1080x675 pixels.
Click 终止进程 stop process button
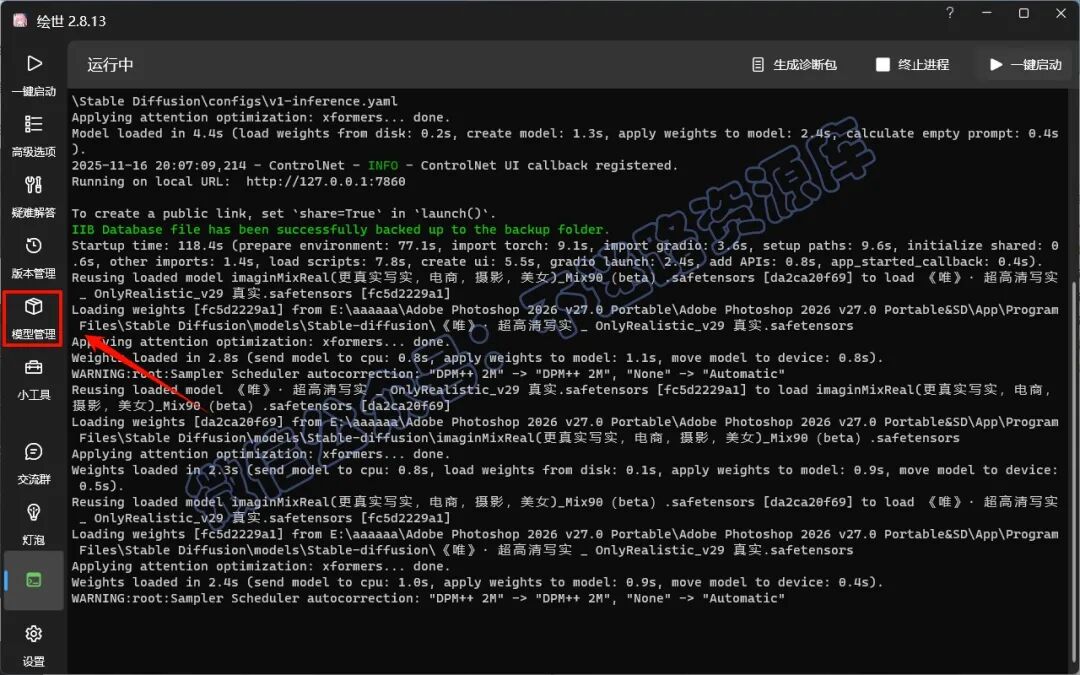(x=913, y=65)
